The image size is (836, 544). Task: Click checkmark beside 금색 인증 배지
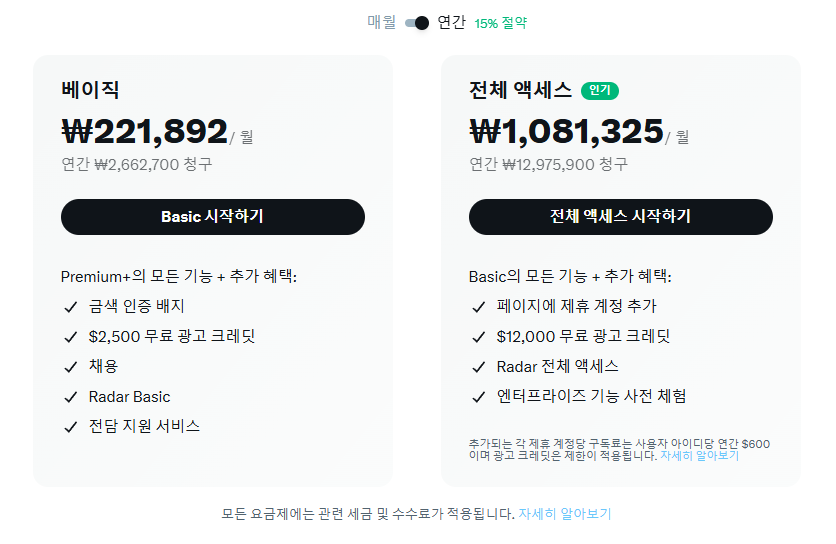(x=70, y=307)
